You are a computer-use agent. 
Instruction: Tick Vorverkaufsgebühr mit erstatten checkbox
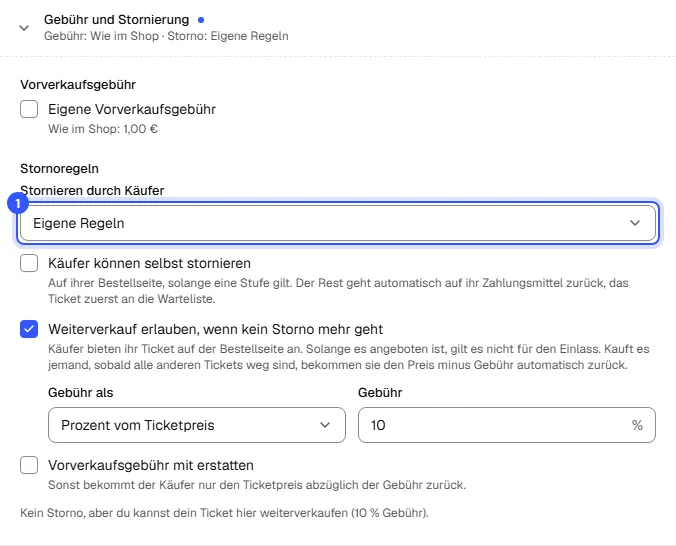pos(29,465)
